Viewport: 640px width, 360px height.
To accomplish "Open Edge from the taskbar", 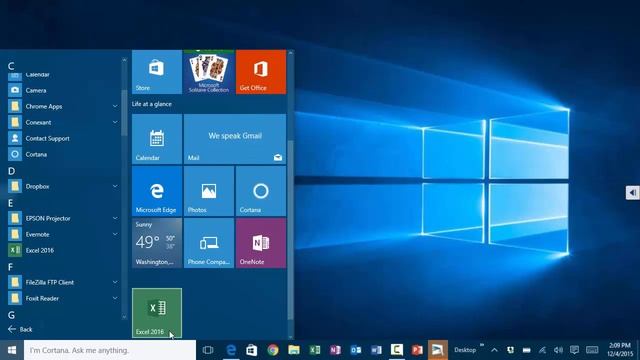I will 231,350.
